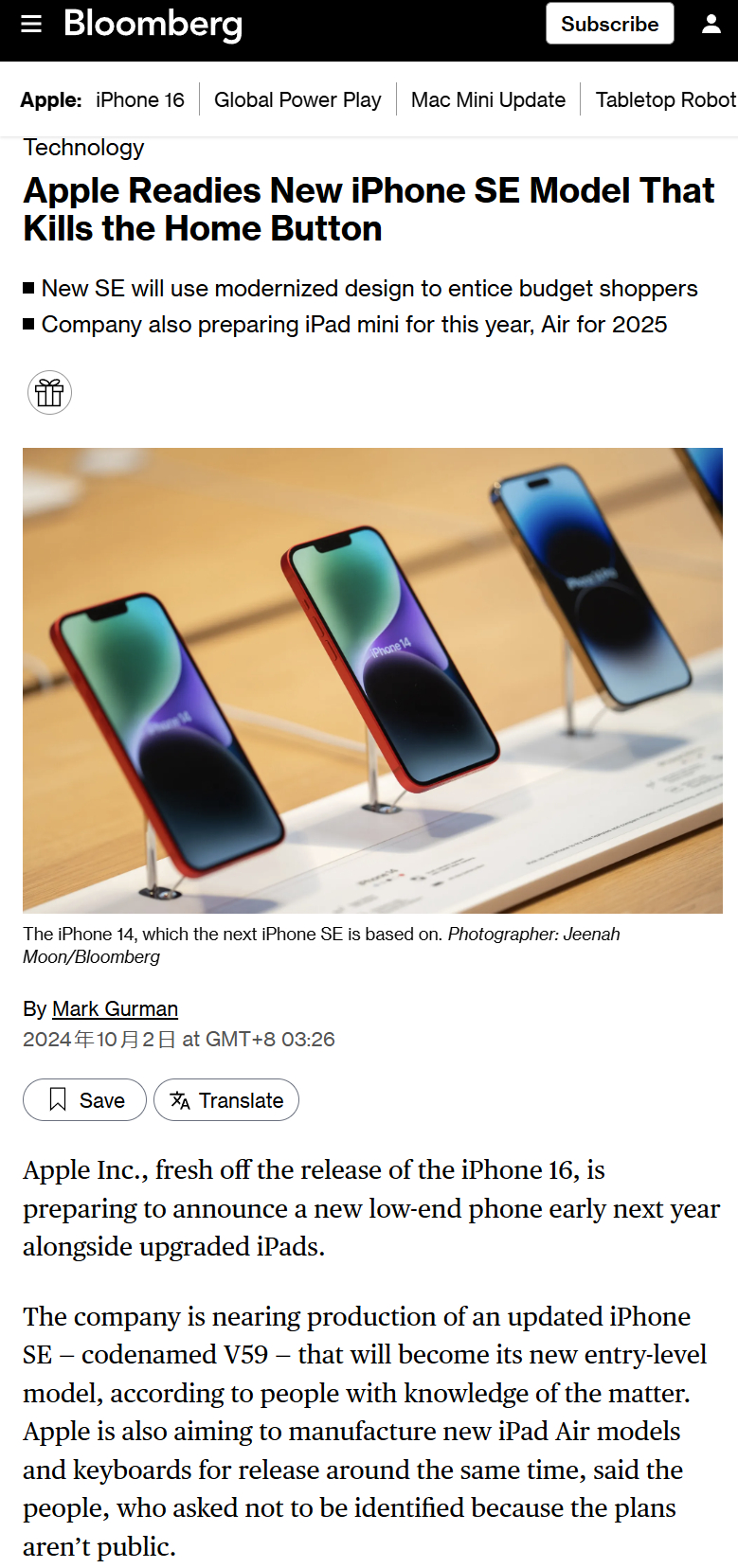
Task: Open the Global Power Play tab
Action: coord(297,99)
